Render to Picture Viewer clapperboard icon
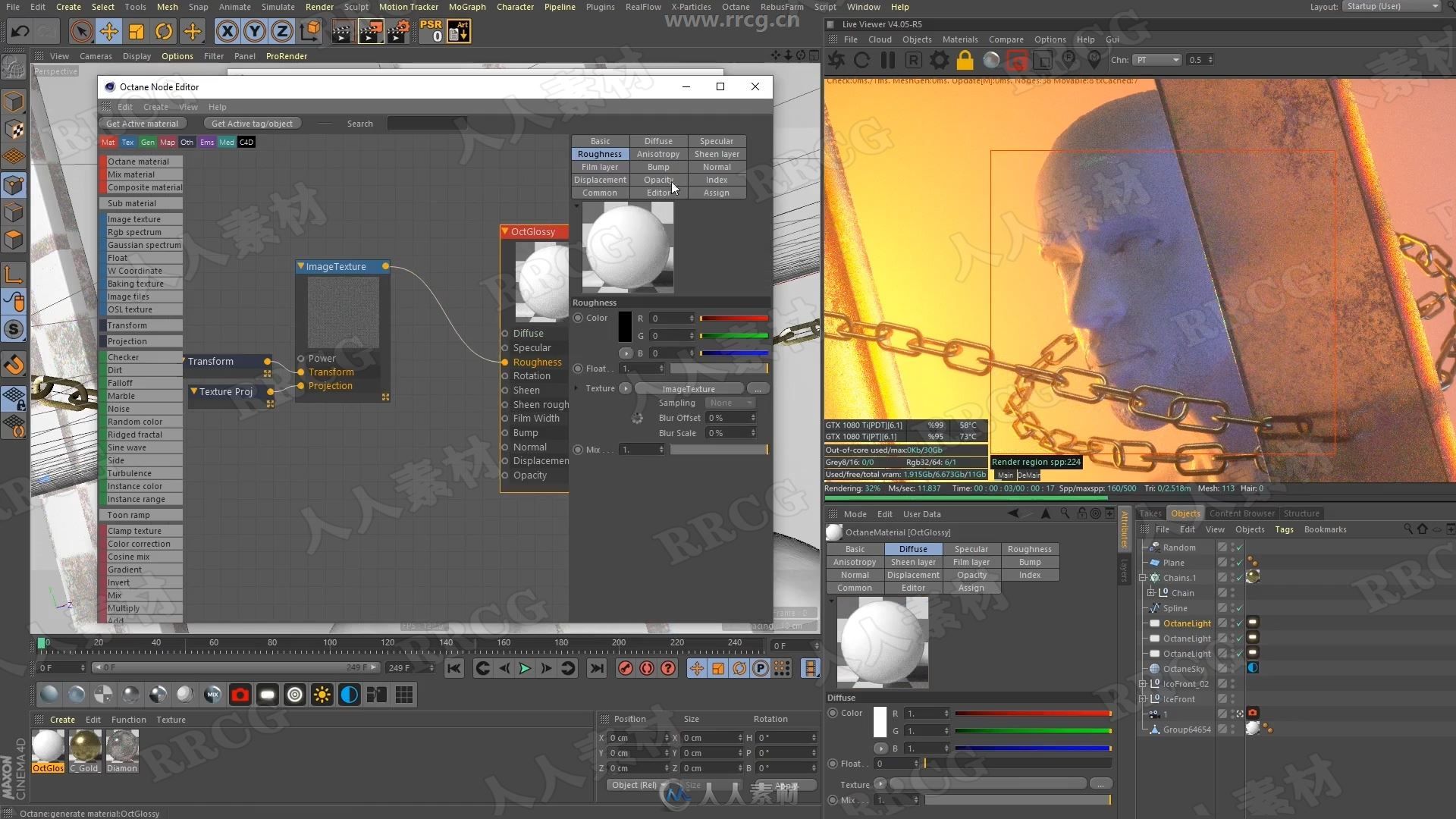The image size is (1456, 819). coord(370,31)
